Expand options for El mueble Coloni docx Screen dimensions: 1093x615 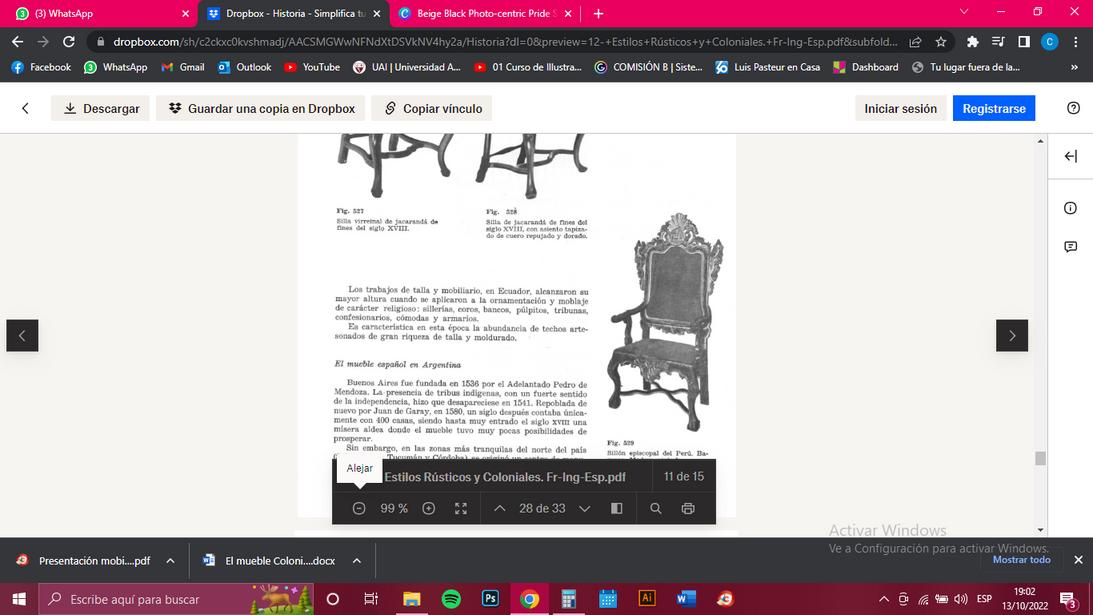(x=357, y=561)
